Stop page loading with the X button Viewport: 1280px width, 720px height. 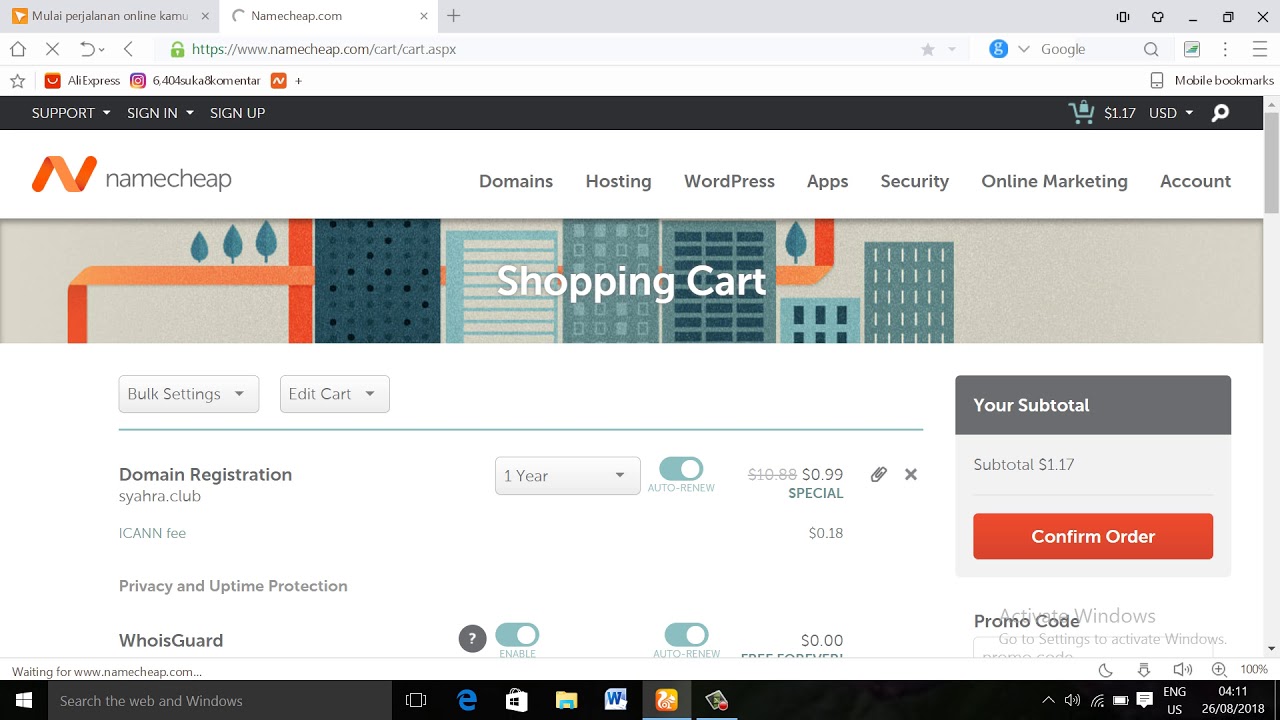(x=52, y=49)
